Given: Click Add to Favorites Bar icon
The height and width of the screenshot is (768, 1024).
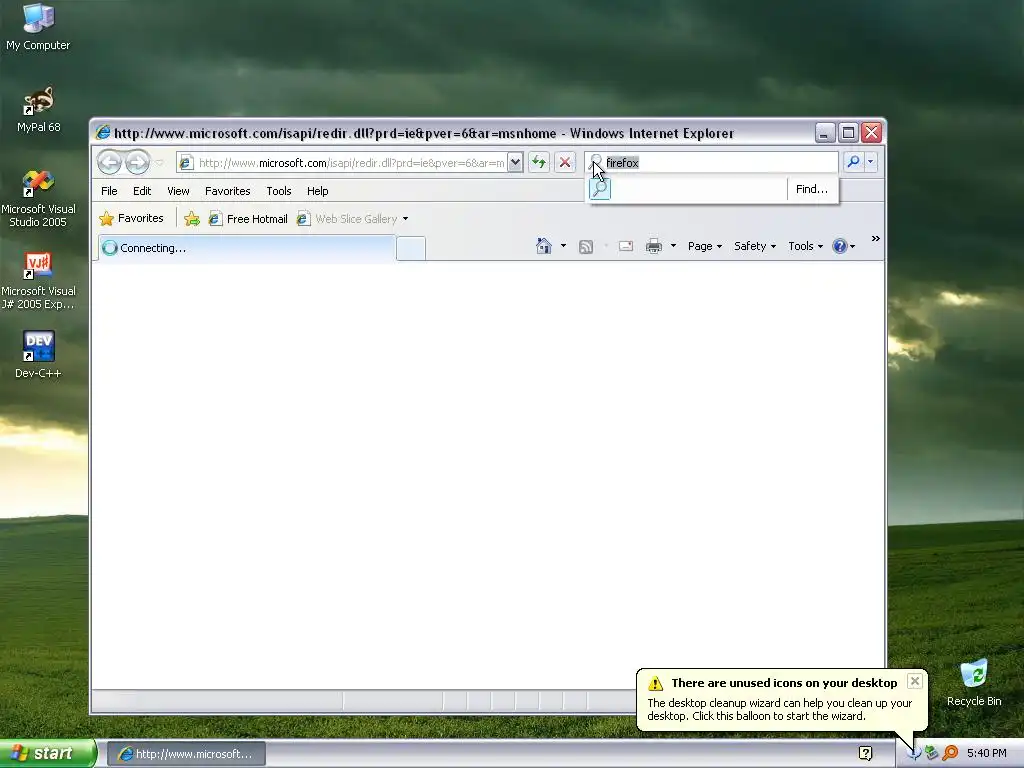Looking at the screenshot, I should click(191, 219).
